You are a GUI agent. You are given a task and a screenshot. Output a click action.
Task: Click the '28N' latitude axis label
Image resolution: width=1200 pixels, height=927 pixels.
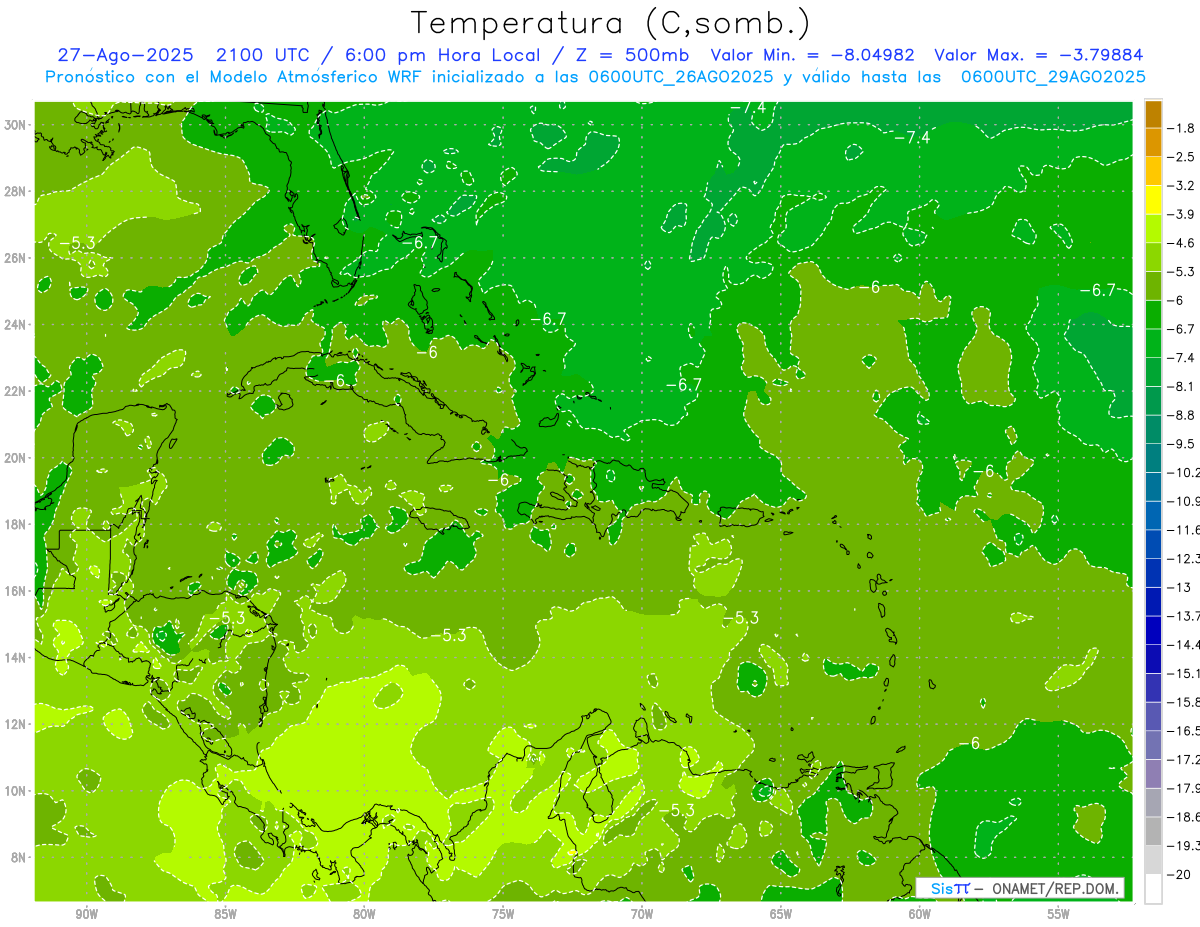(x=15, y=191)
